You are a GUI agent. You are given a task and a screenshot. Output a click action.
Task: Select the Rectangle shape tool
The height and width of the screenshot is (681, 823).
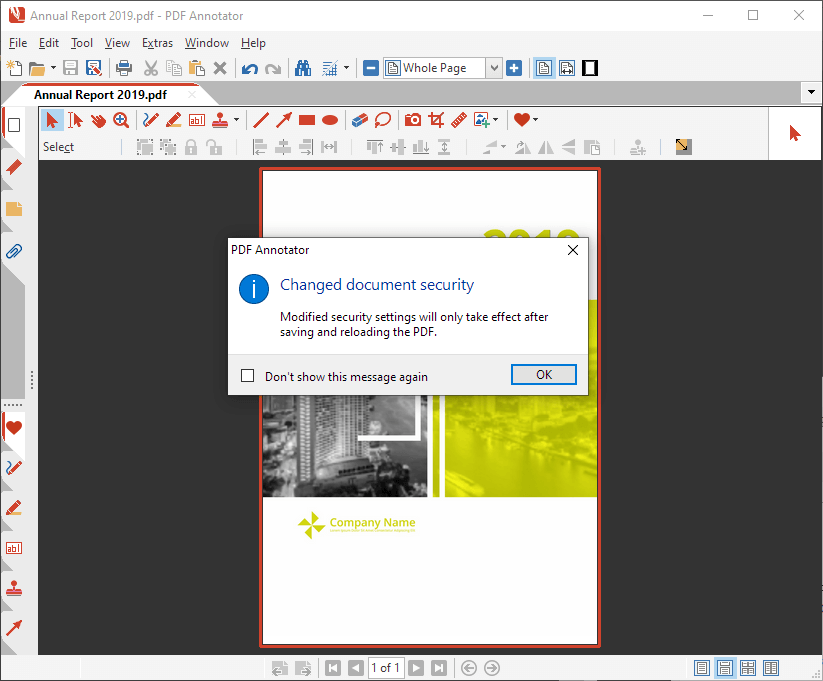pos(307,120)
